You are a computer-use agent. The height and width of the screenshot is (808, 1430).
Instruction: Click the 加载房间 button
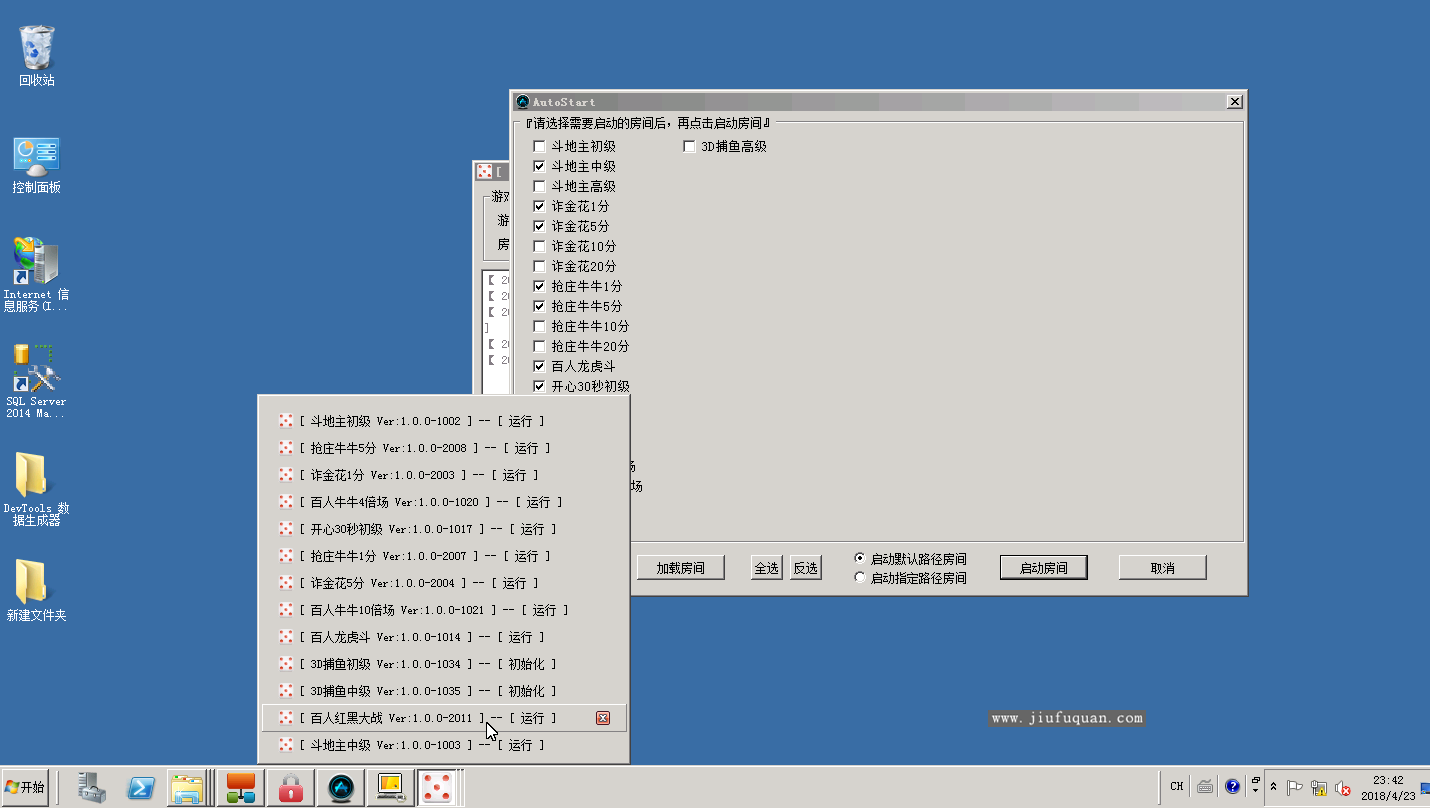click(x=680, y=568)
